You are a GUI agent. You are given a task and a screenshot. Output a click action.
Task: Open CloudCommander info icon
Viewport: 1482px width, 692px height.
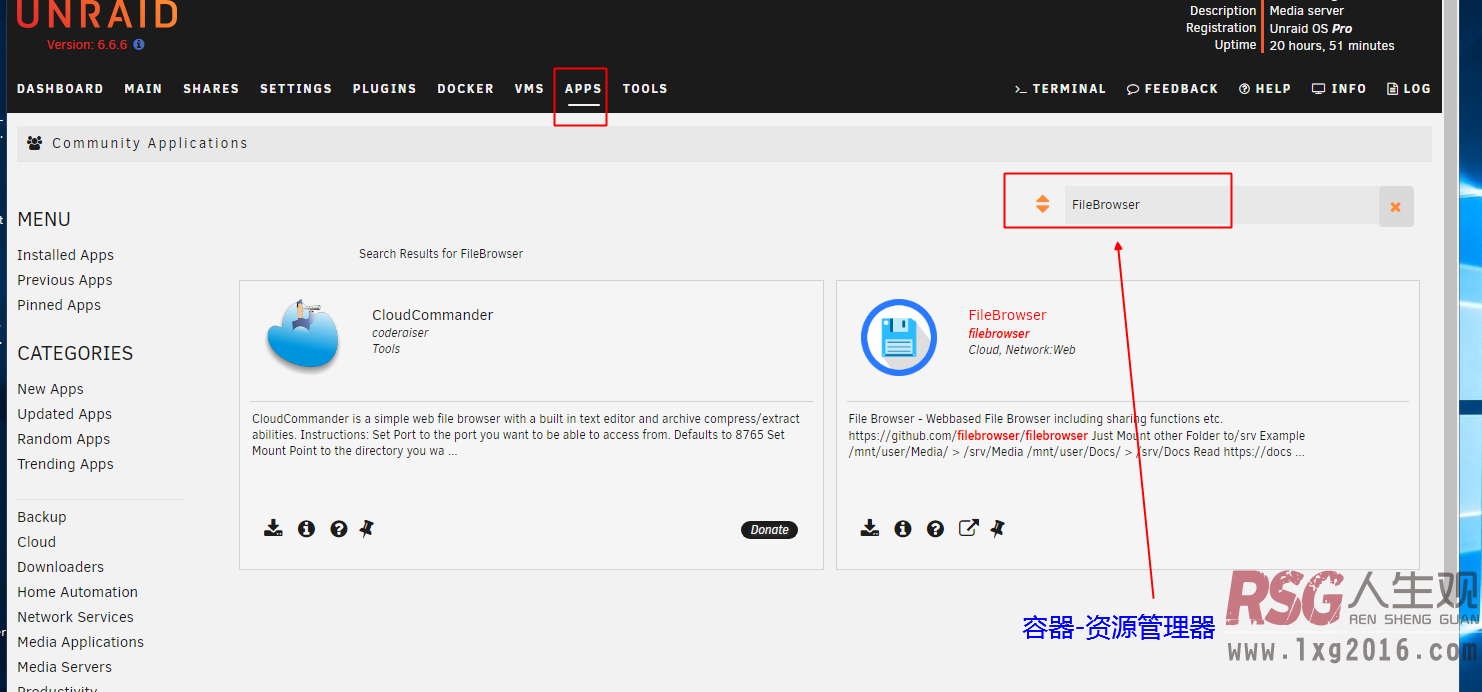point(306,528)
